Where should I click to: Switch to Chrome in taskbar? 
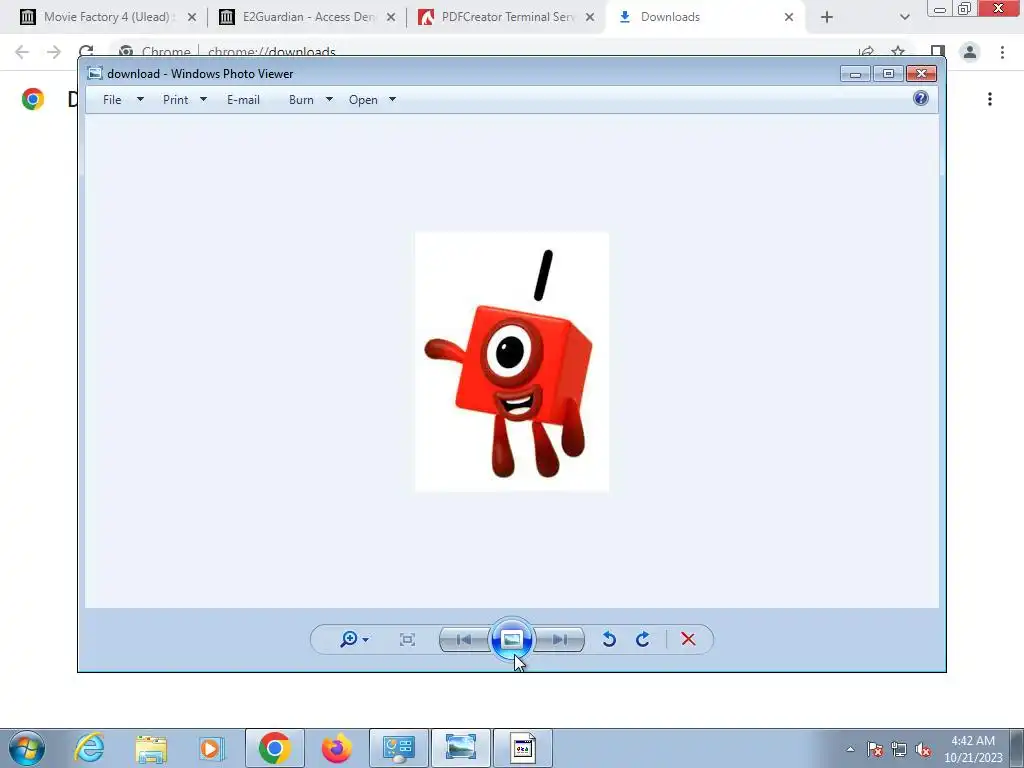274,748
